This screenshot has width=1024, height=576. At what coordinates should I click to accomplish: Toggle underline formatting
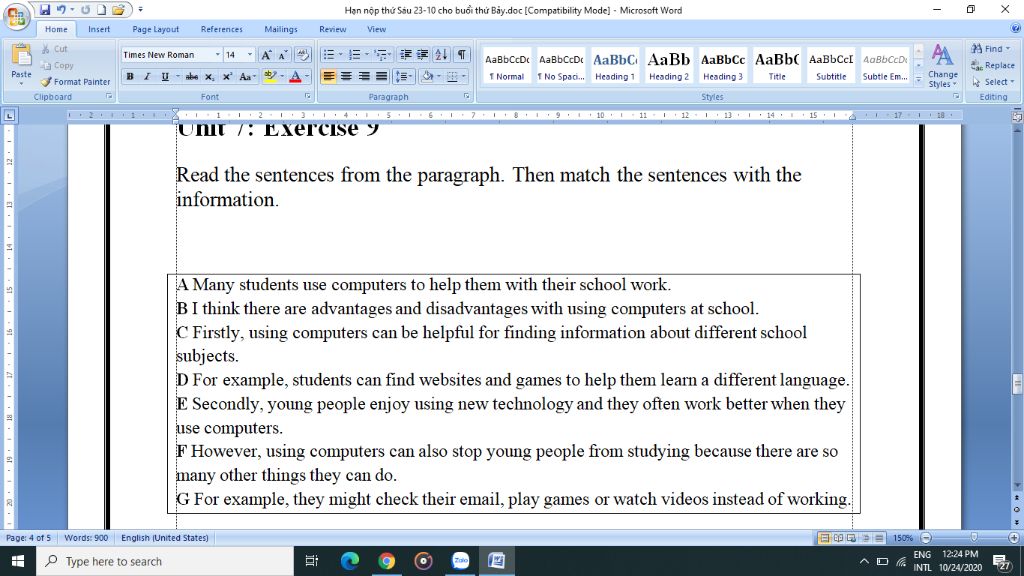pyautogui.click(x=165, y=76)
